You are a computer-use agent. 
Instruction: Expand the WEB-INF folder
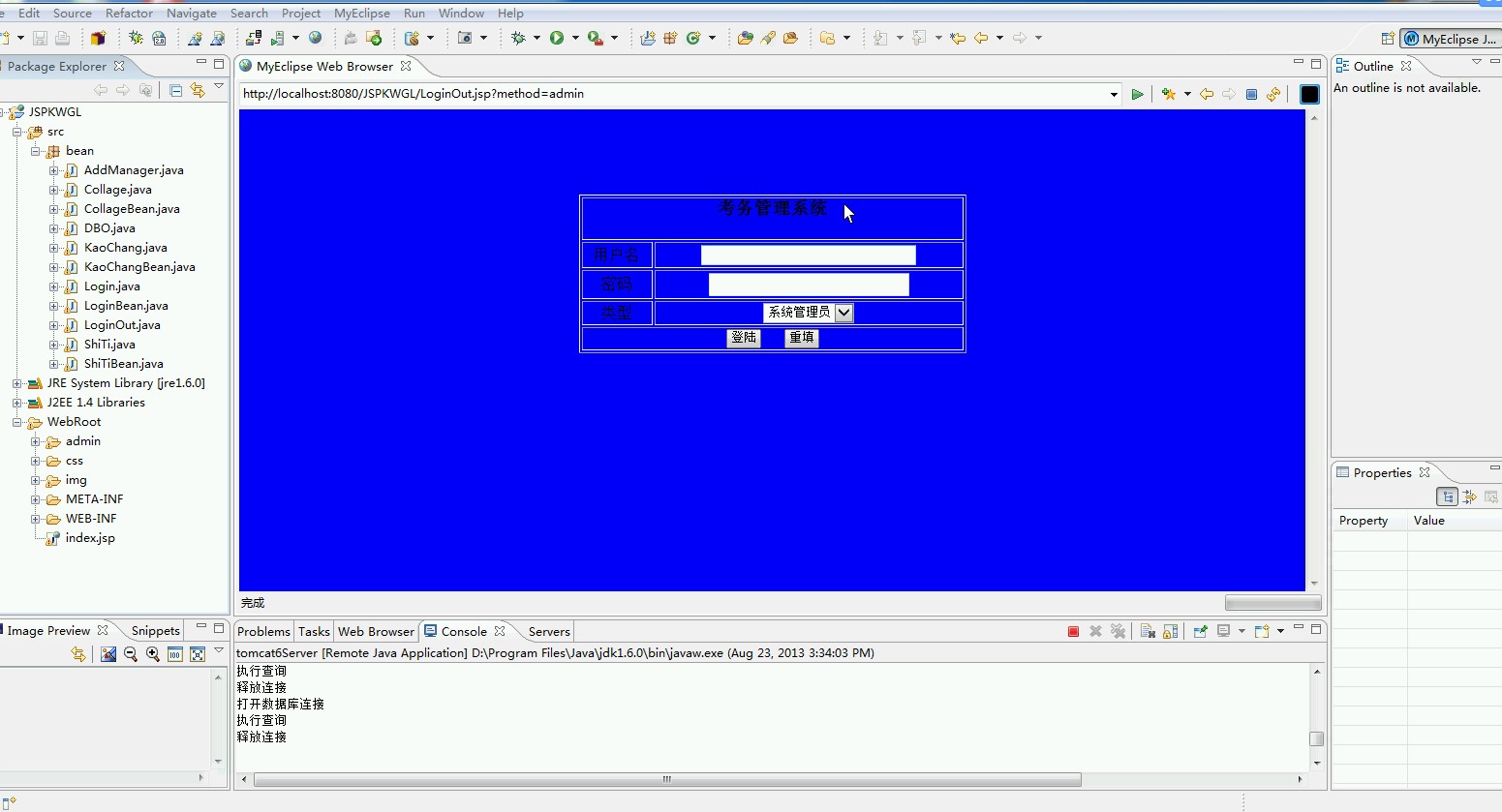(36, 519)
